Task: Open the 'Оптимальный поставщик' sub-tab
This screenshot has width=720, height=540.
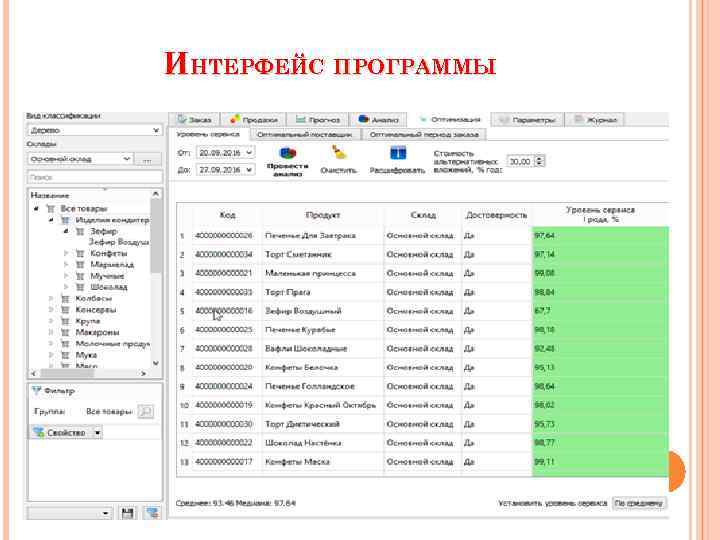Action: [x=305, y=135]
